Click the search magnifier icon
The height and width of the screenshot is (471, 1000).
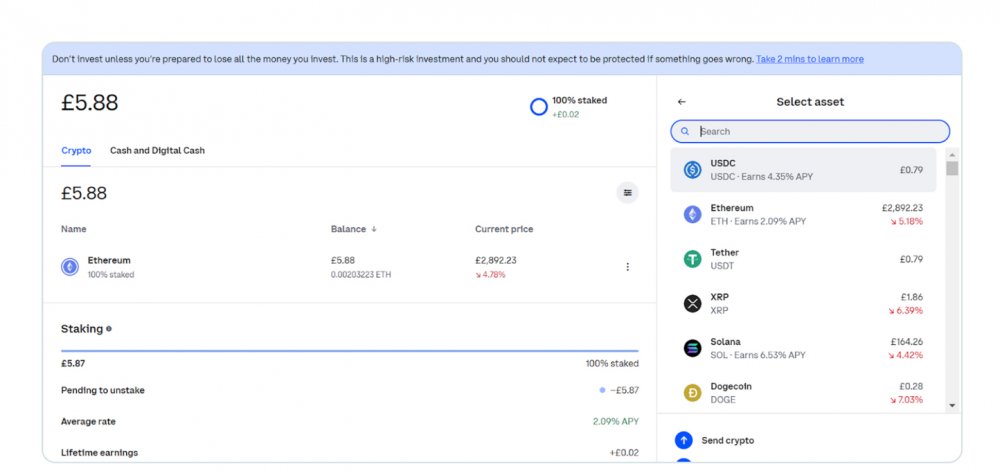(685, 131)
